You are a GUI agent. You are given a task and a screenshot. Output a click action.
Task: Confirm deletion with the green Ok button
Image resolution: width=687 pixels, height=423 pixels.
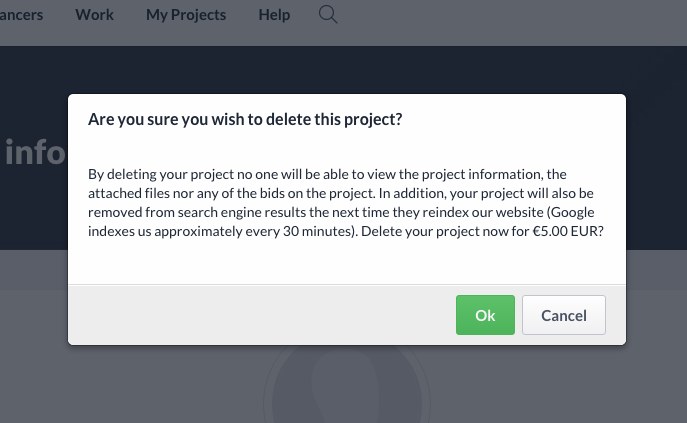click(x=485, y=315)
